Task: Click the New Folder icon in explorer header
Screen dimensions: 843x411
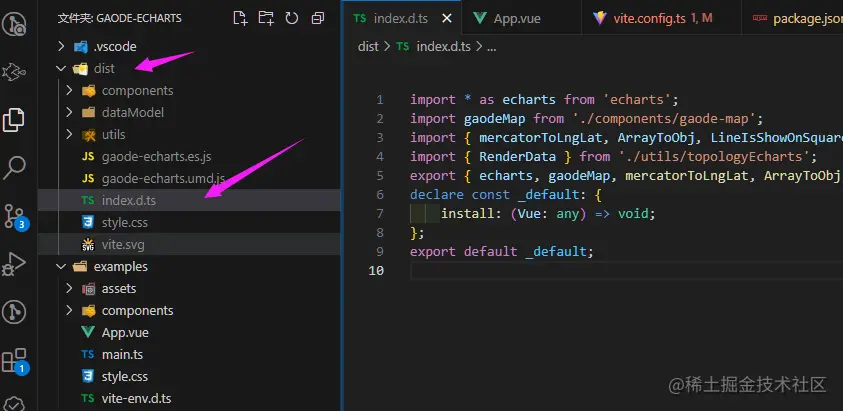Action: [266, 18]
